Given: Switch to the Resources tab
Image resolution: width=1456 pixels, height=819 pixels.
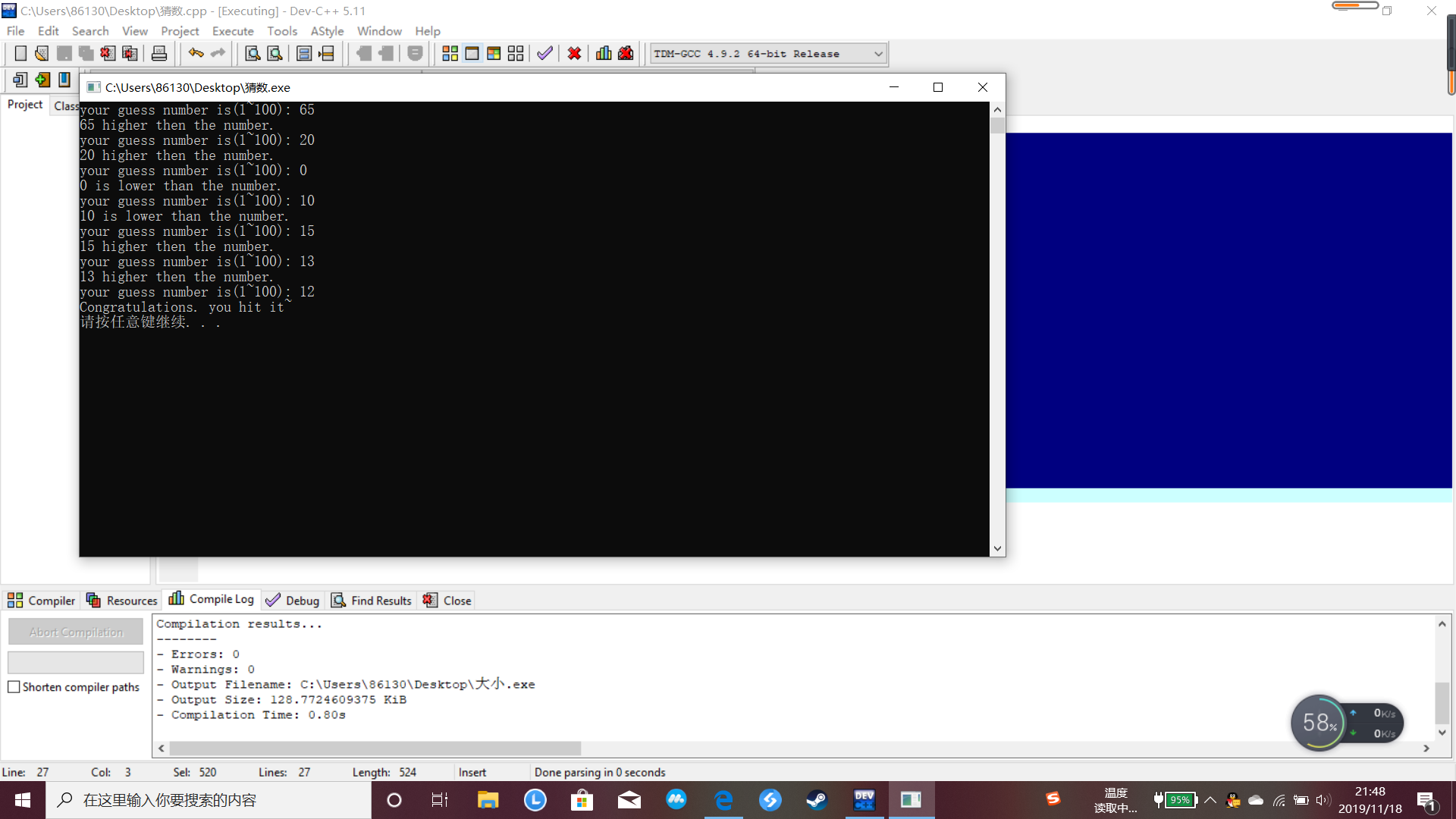Looking at the screenshot, I should coord(122,601).
